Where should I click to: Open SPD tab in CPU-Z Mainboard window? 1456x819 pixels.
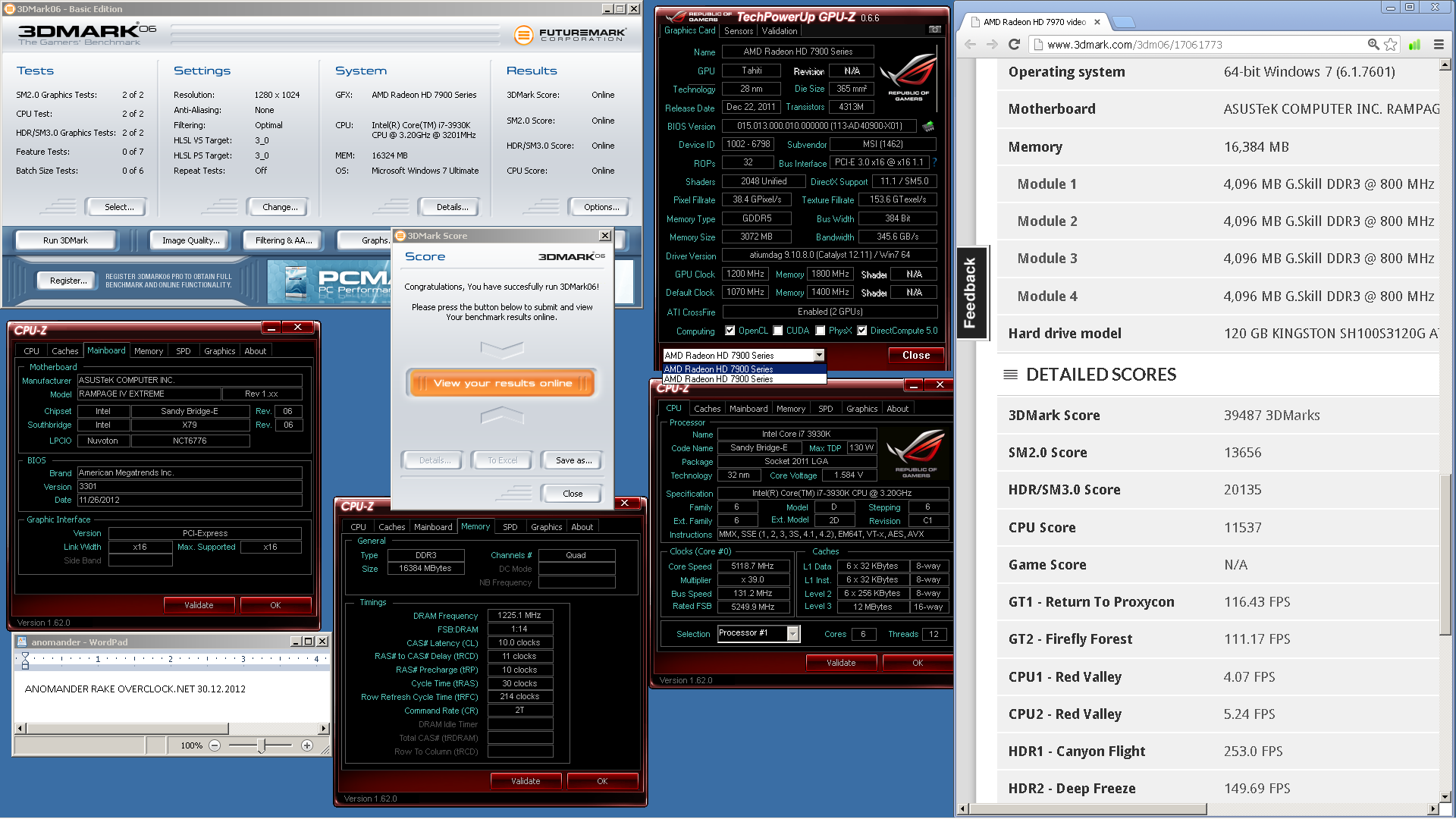point(183,351)
